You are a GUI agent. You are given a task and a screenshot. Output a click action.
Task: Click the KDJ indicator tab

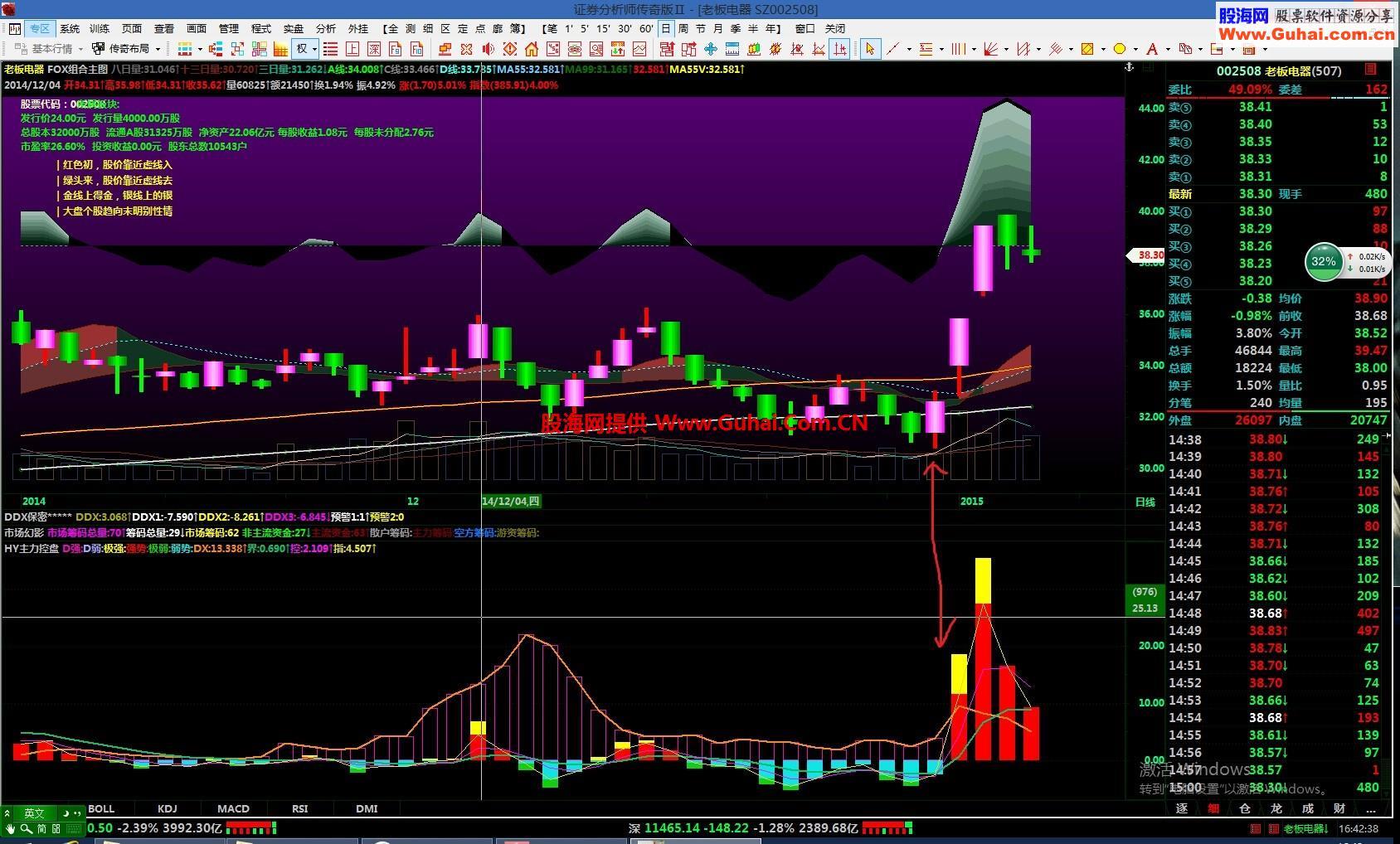pos(167,808)
